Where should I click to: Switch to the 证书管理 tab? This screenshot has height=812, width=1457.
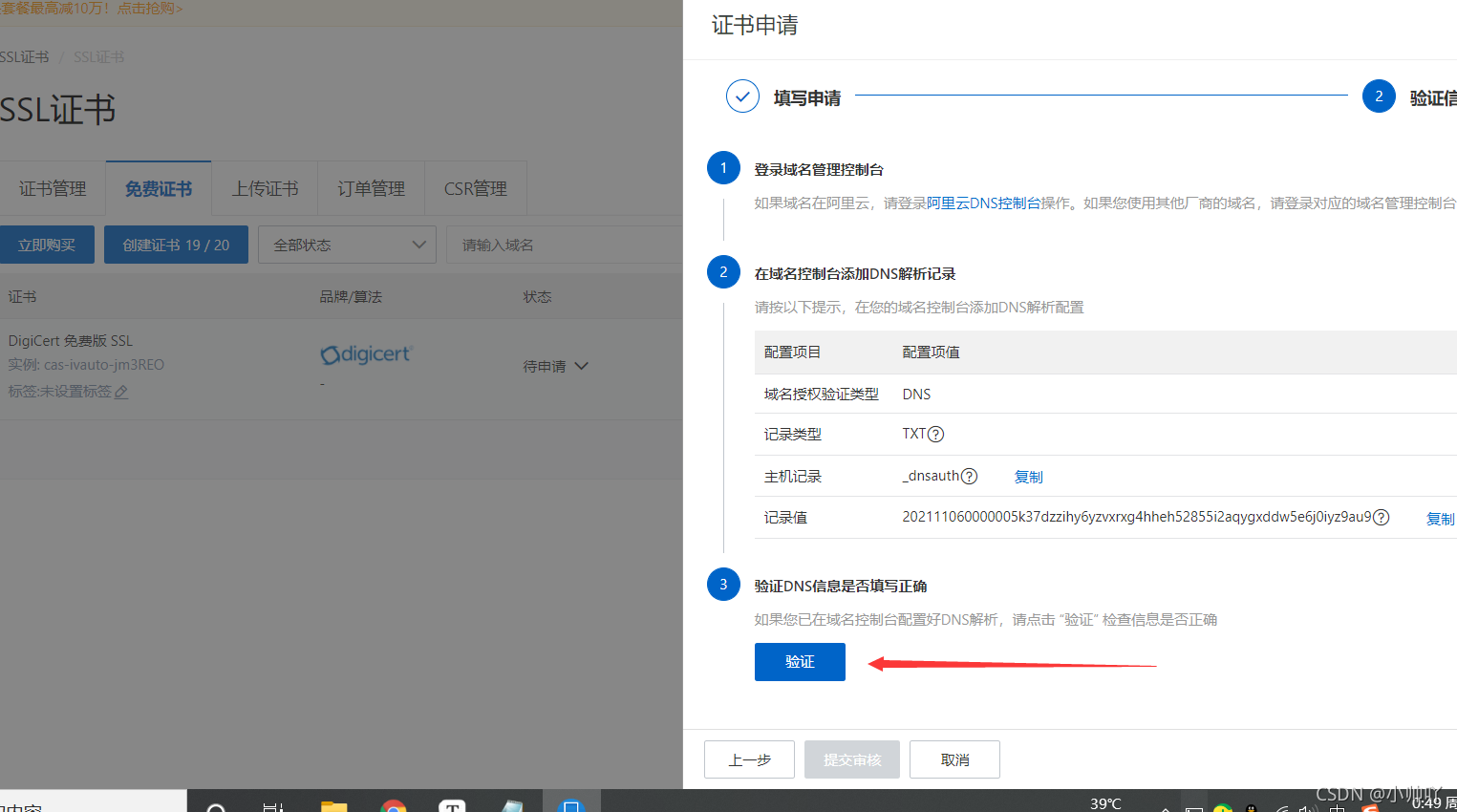53,189
